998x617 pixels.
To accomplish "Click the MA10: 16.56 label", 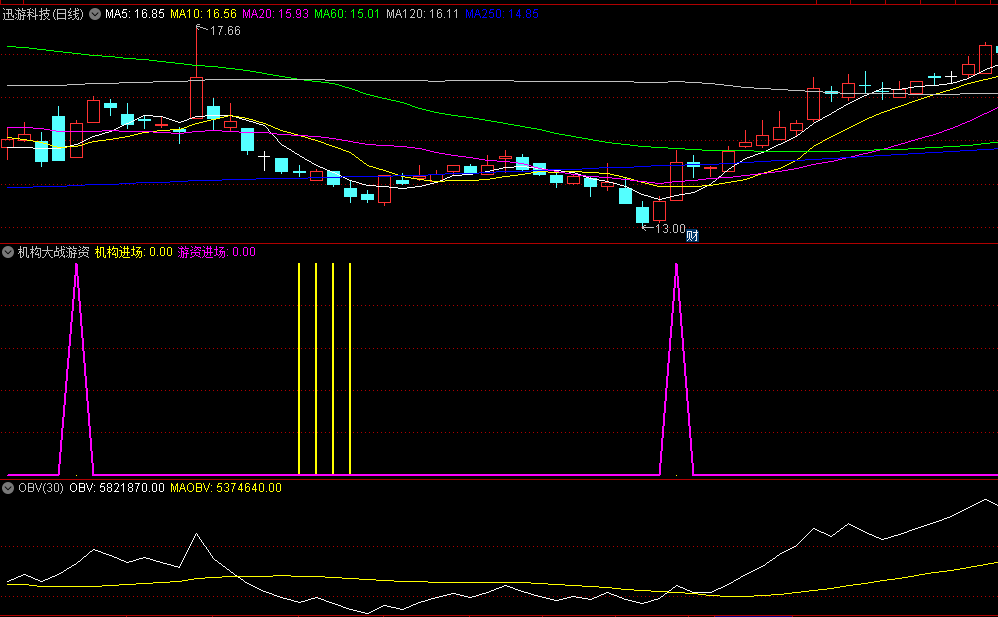I will [x=203, y=14].
